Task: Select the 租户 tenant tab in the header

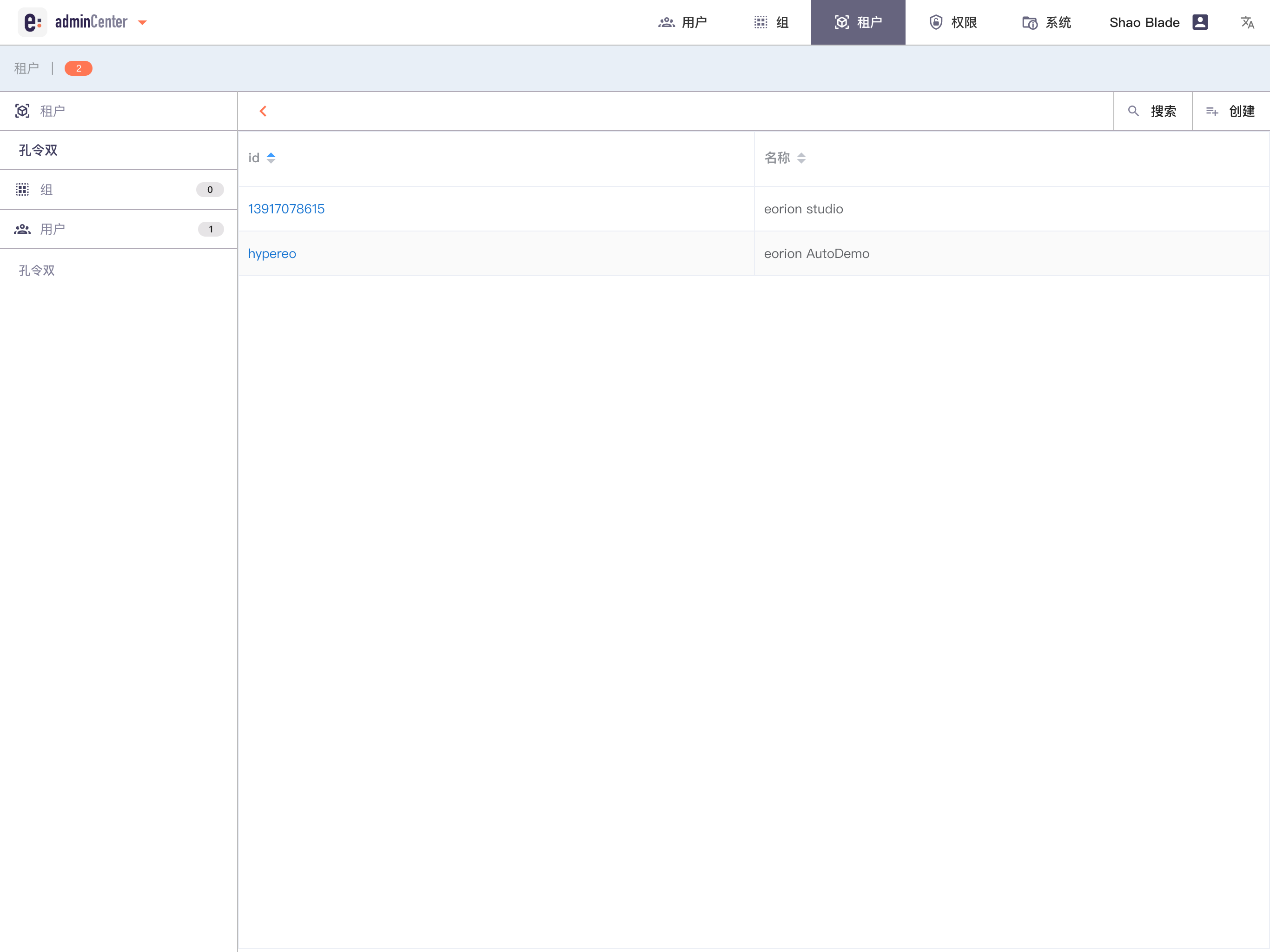Action: click(x=858, y=22)
